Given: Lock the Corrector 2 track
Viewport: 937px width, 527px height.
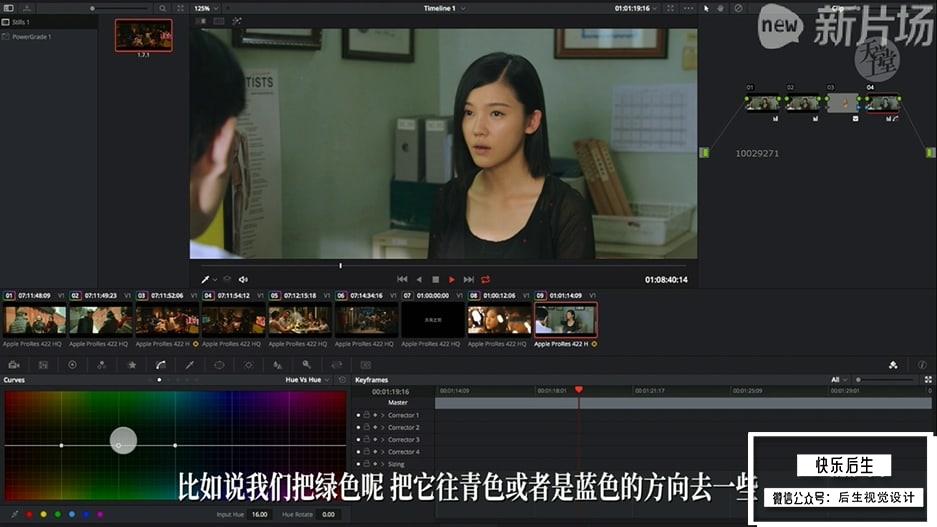Looking at the screenshot, I should click(366, 428).
